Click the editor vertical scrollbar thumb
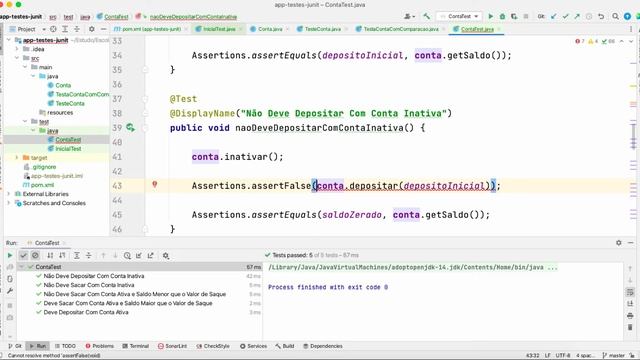Screen dimensions: 640x360 click(633, 136)
